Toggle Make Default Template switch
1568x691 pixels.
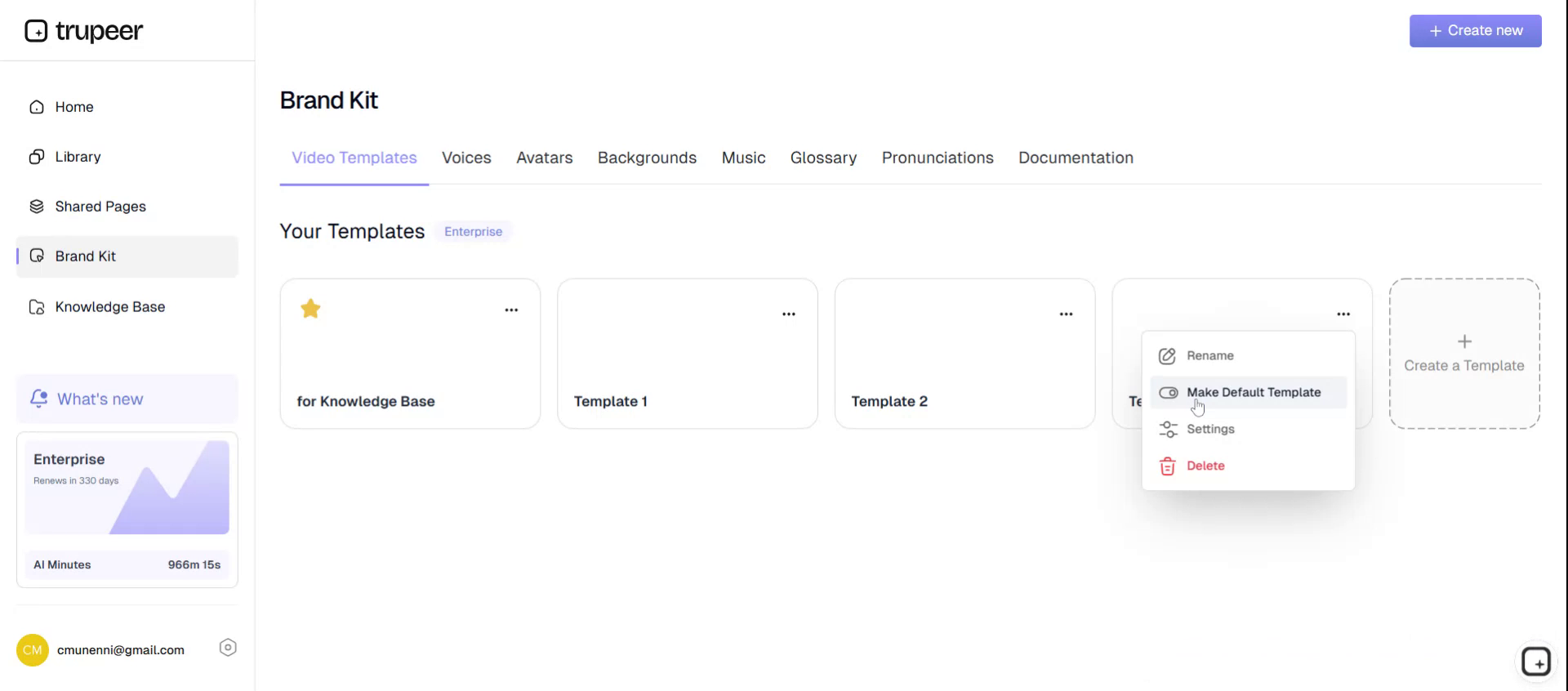click(1168, 393)
